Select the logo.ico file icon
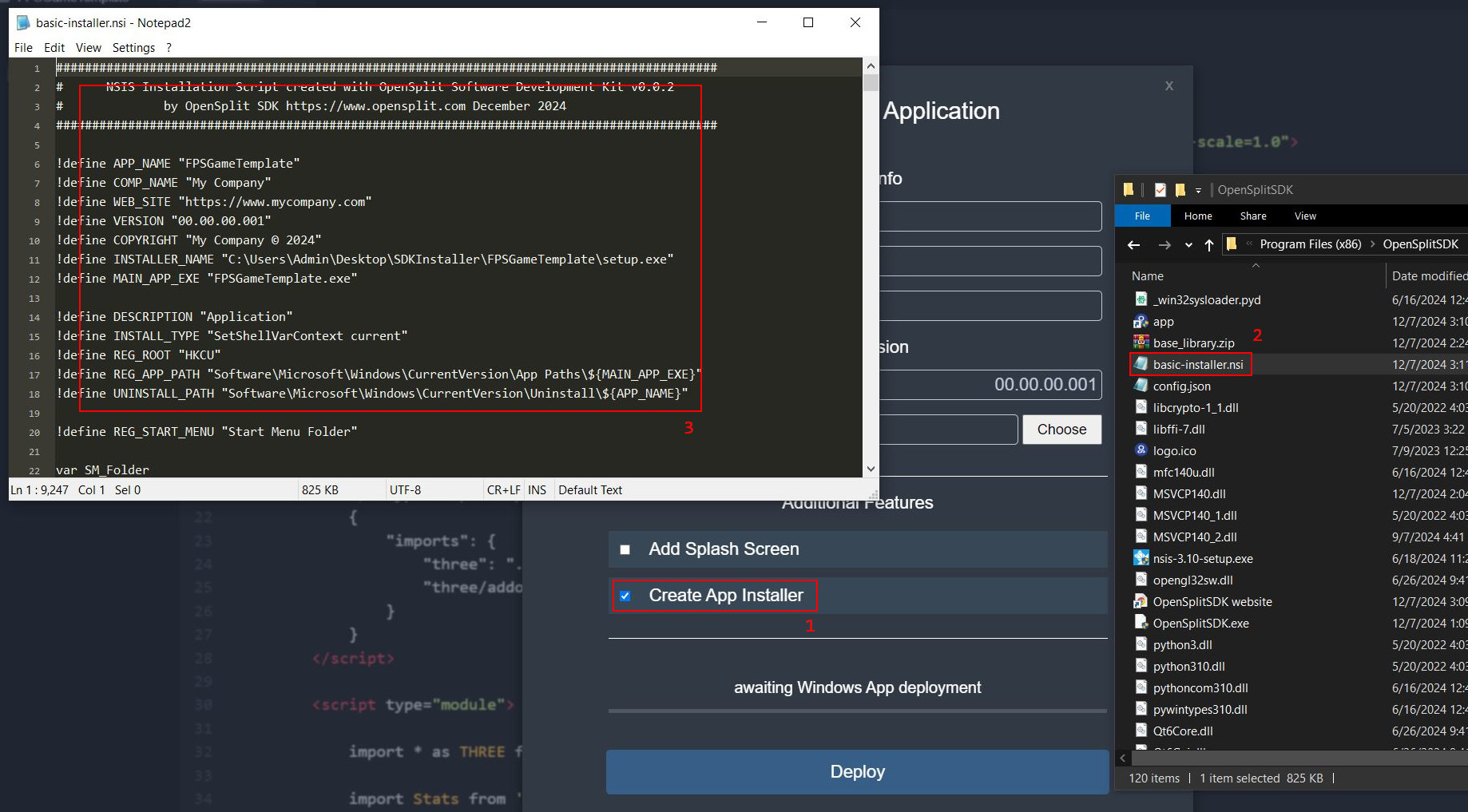The image size is (1468, 812). click(1141, 450)
